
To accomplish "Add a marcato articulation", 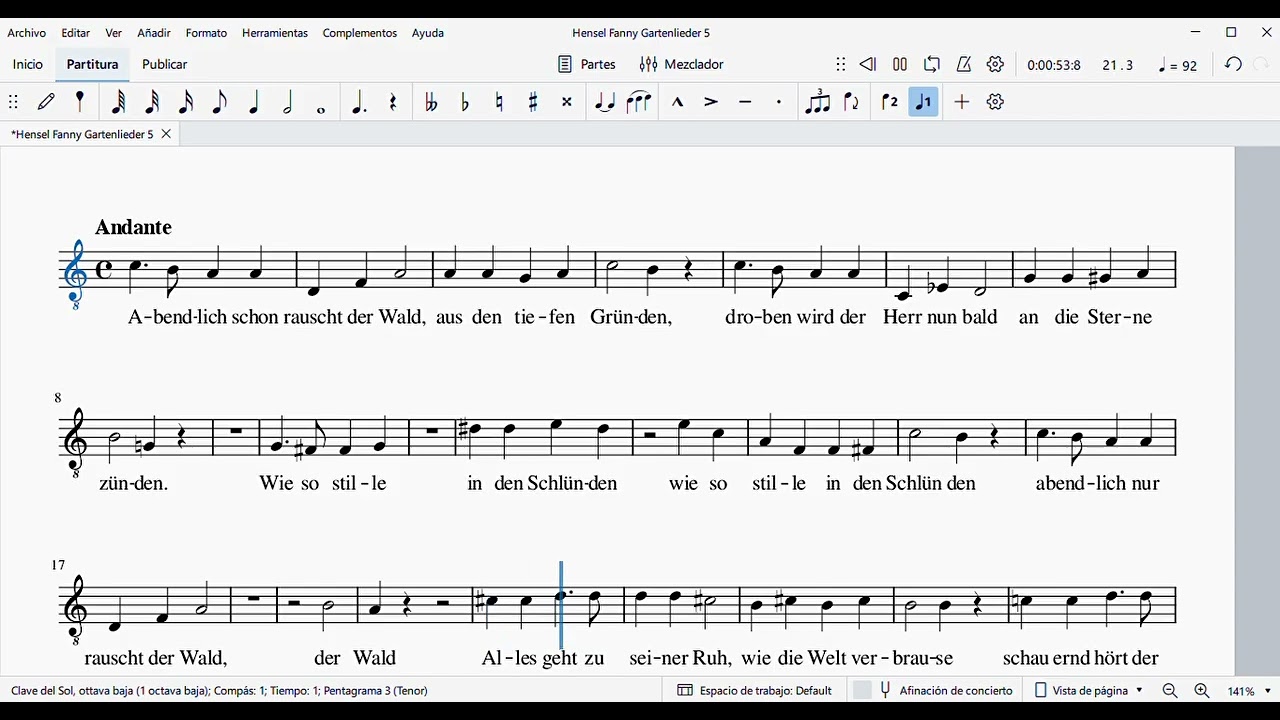I will [x=677, y=101].
